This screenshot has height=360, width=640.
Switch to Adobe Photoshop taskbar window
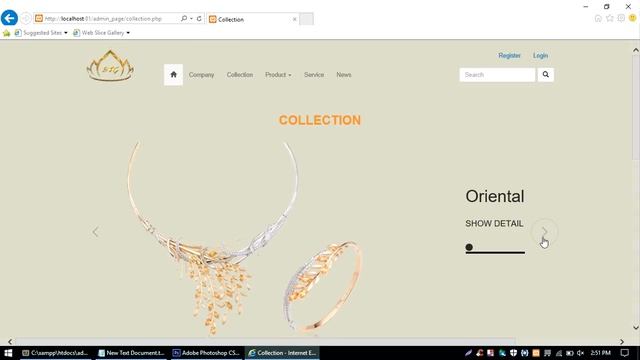[206, 353]
